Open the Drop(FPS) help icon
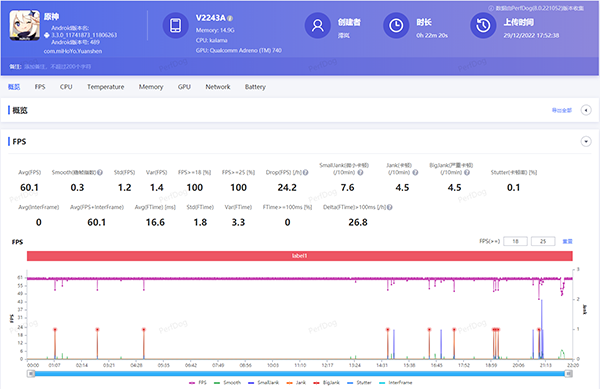 point(305,173)
